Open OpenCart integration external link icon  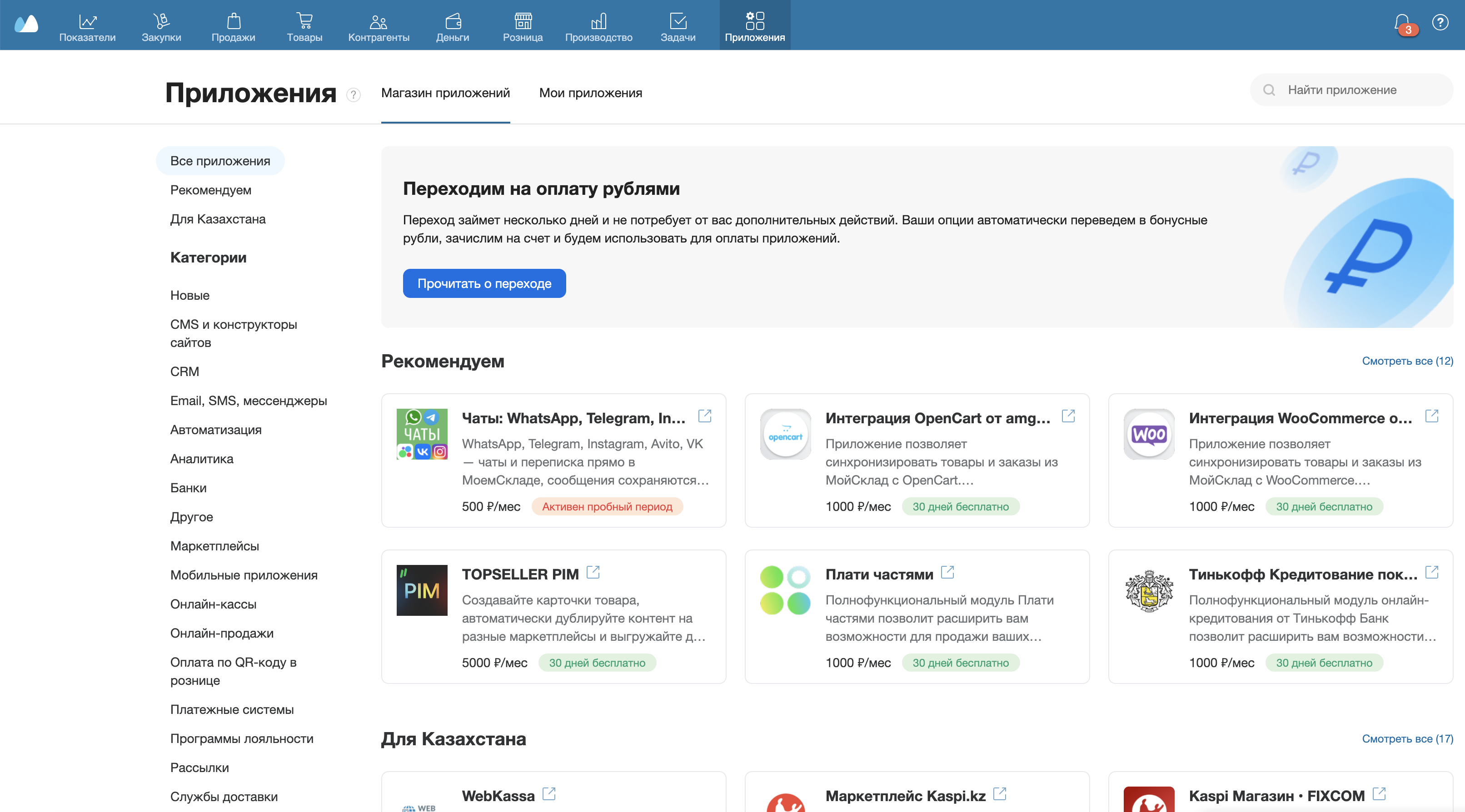tap(1068, 416)
